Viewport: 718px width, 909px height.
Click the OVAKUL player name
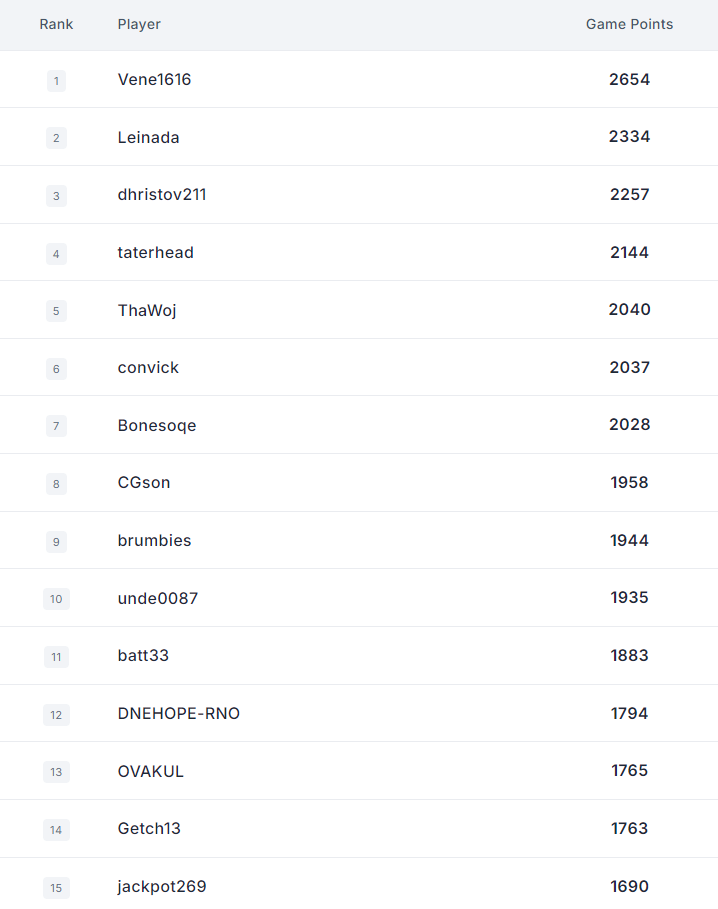click(151, 771)
